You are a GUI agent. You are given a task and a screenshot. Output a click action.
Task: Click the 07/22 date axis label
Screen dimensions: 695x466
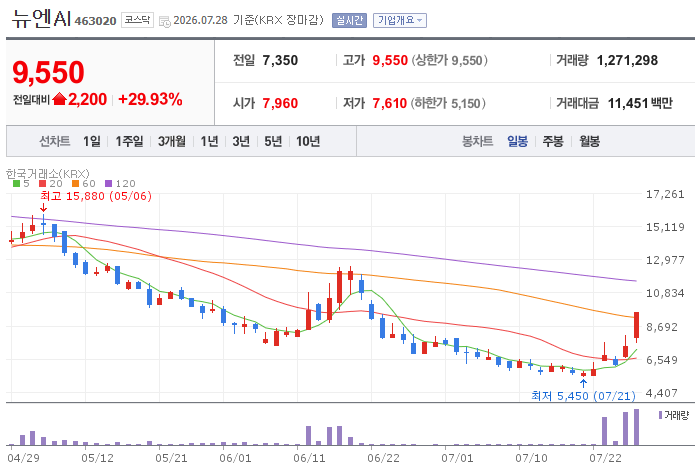(x=605, y=458)
